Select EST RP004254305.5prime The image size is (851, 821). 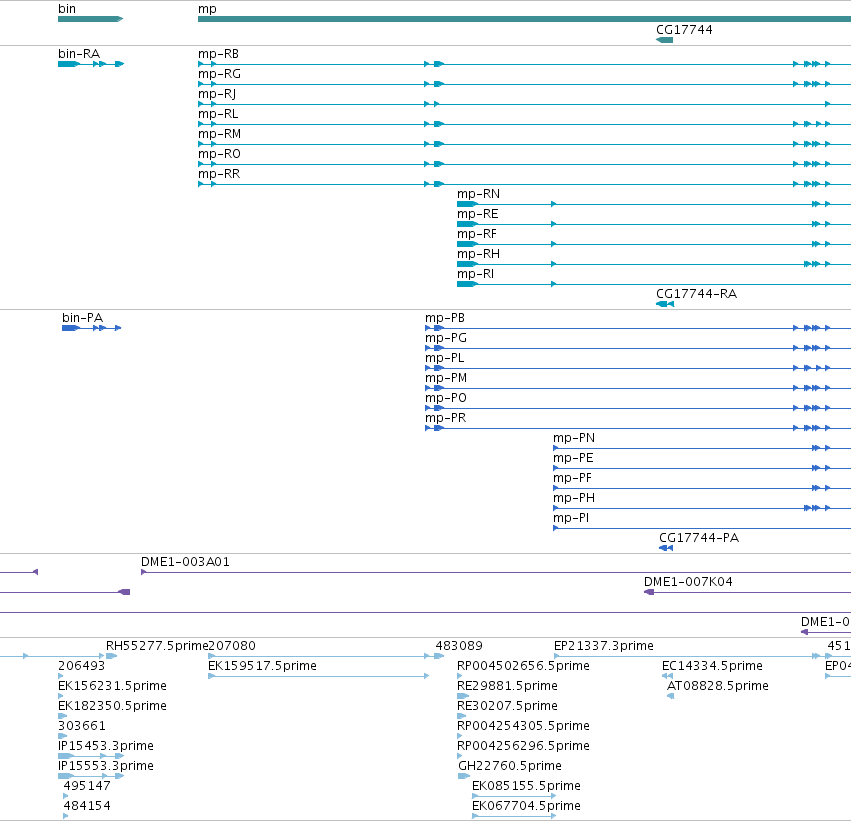[523, 726]
